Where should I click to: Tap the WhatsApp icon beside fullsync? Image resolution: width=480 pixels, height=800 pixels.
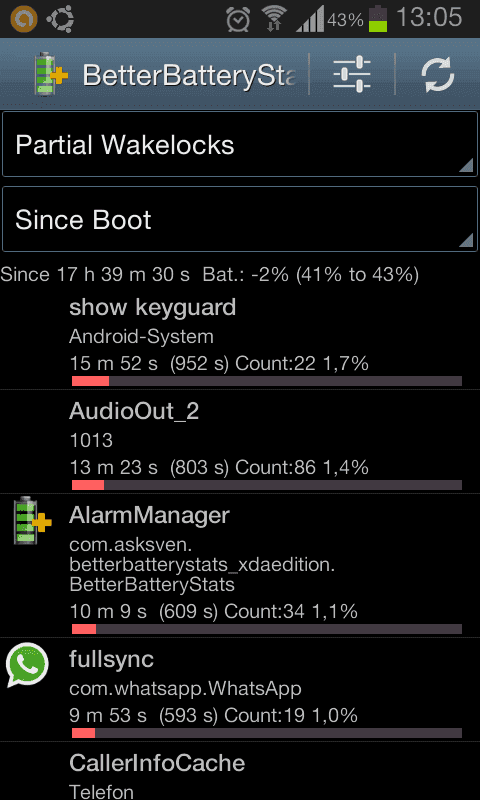coord(28,665)
